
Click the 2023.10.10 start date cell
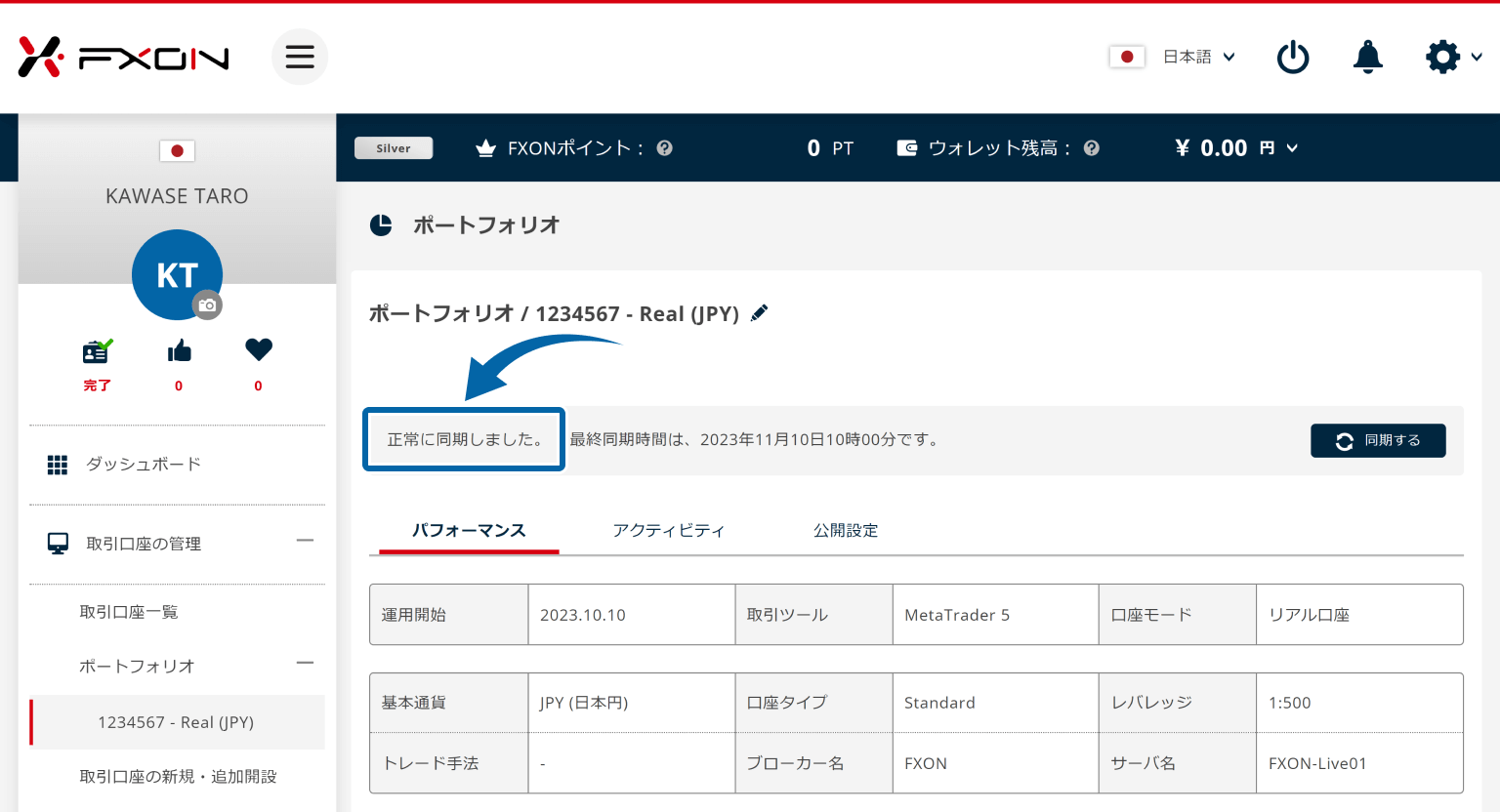point(632,615)
